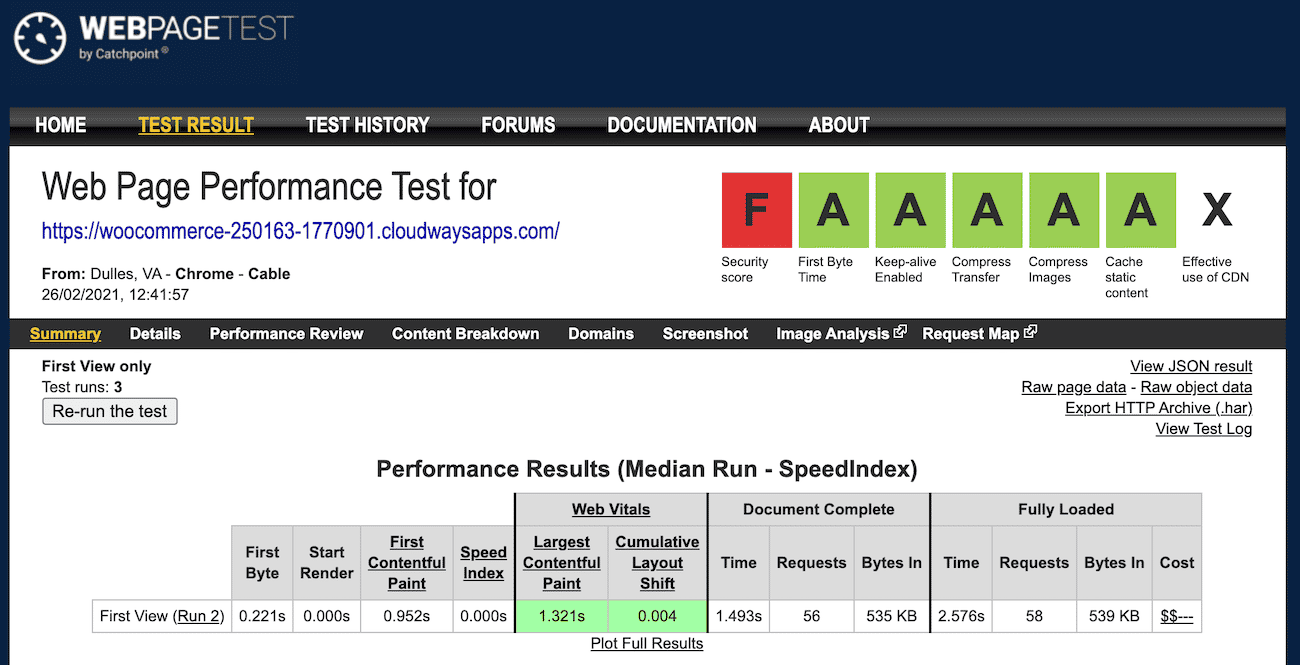Open the Run 2 link in First View row
The height and width of the screenshot is (665, 1300).
pos(200,616)
